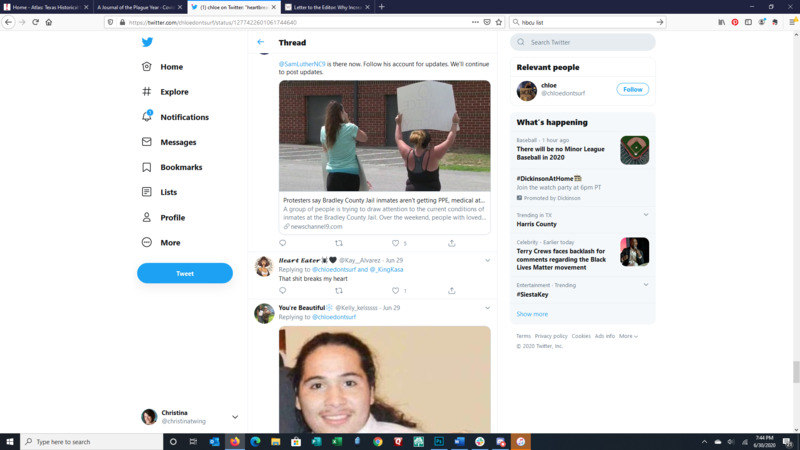Screen dimensions: 800x450
Task: Click the Firefox reload button
Action: (35, 21)
